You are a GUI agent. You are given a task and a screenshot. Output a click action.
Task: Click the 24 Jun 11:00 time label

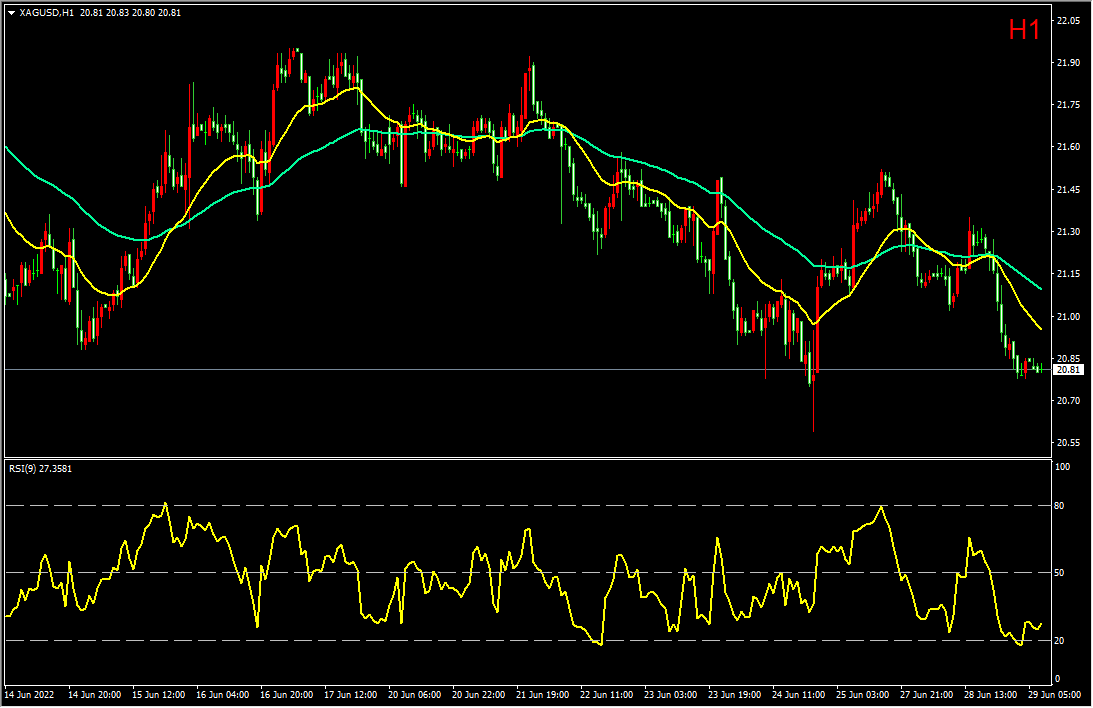pyautogui.click(x=799, y=695)
